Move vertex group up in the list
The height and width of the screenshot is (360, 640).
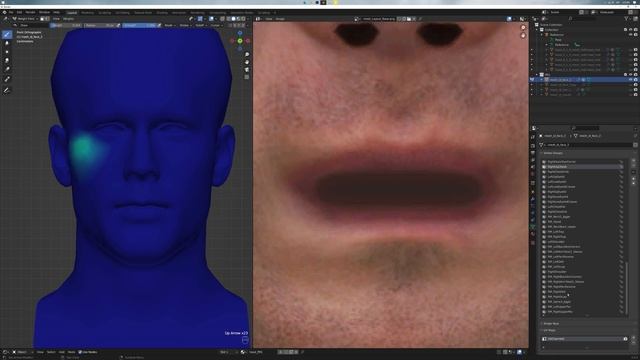tap(634, 178)
